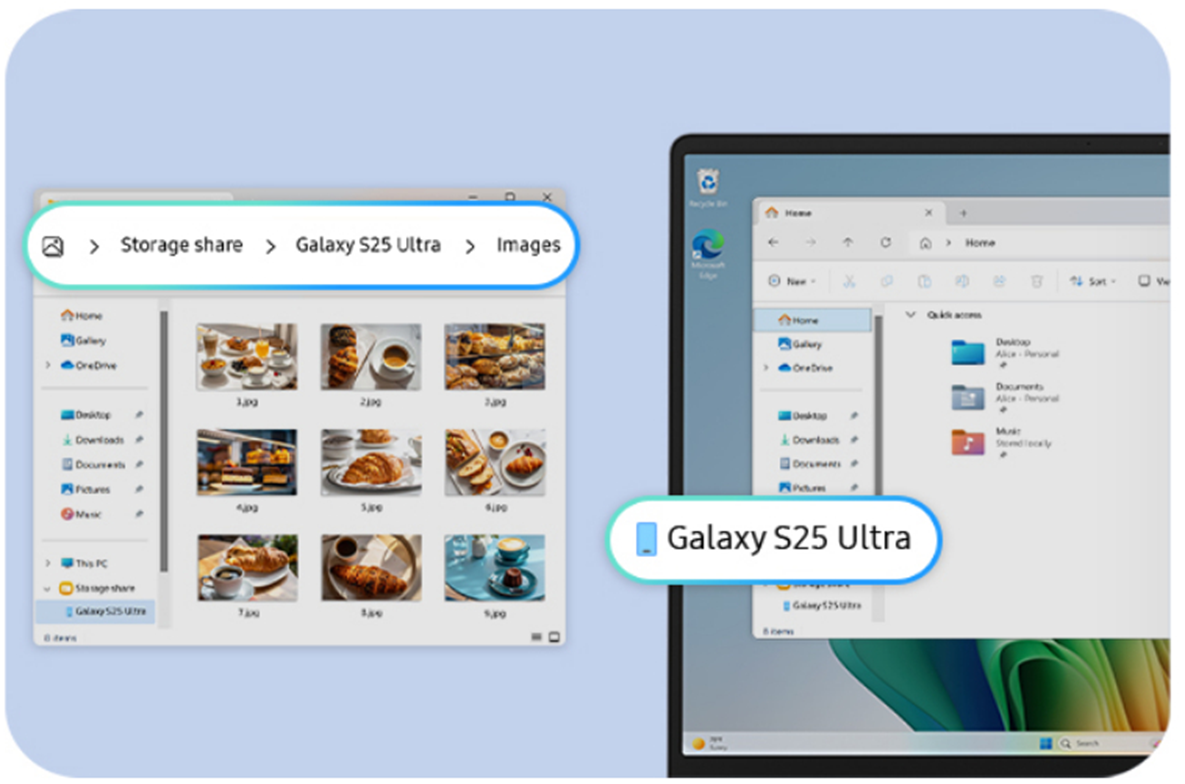Select Downloads in the Images window sidebar

(92, 440)
